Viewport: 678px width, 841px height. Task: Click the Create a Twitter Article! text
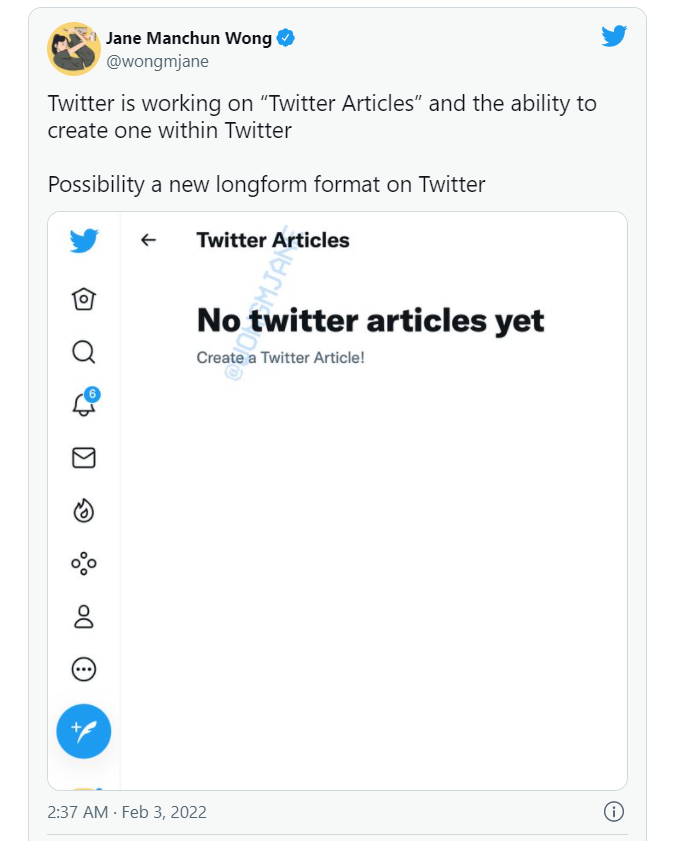click(x=281, y=357)
